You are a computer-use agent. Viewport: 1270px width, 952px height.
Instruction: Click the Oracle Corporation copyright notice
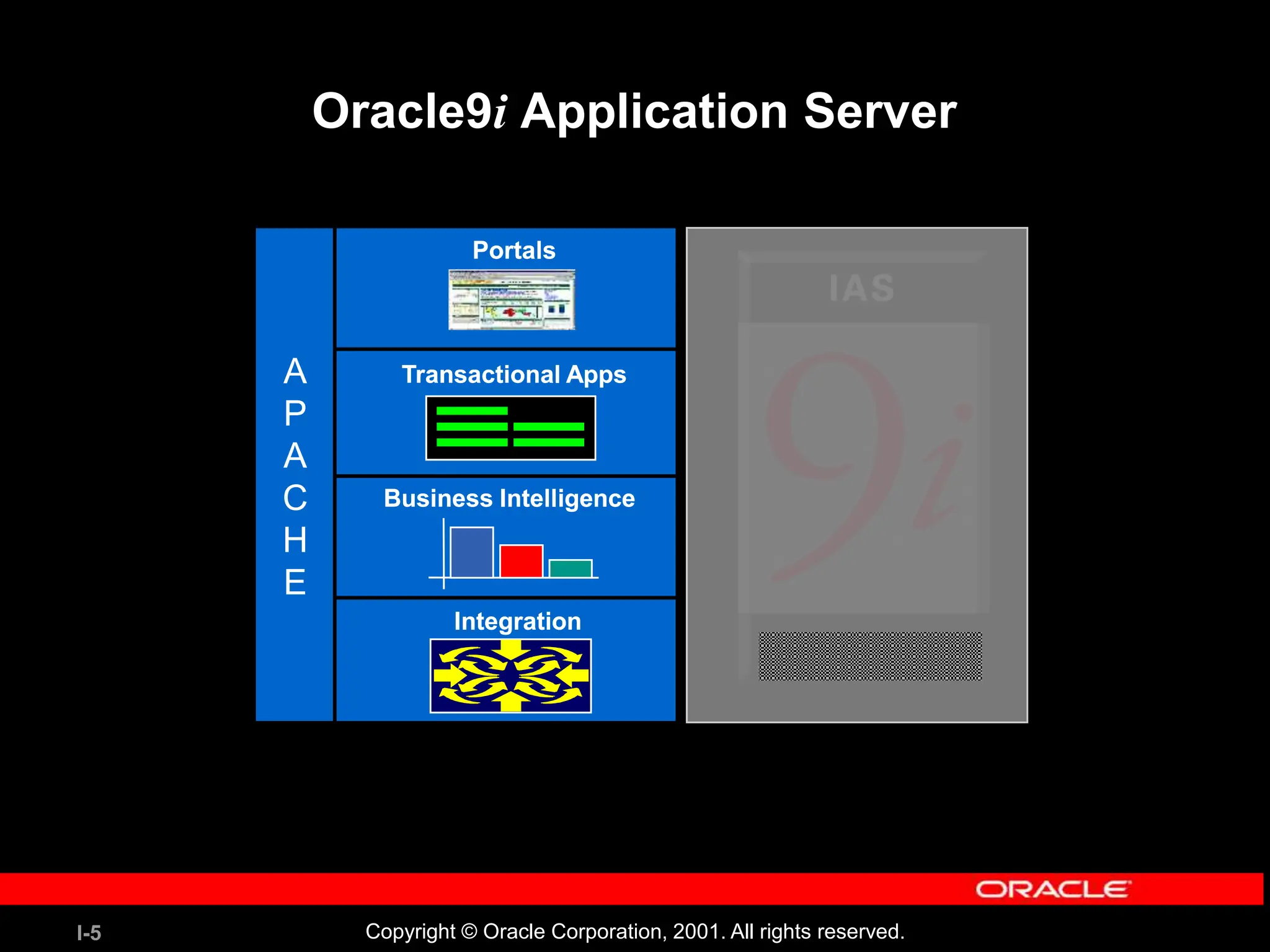pos(635,932)
